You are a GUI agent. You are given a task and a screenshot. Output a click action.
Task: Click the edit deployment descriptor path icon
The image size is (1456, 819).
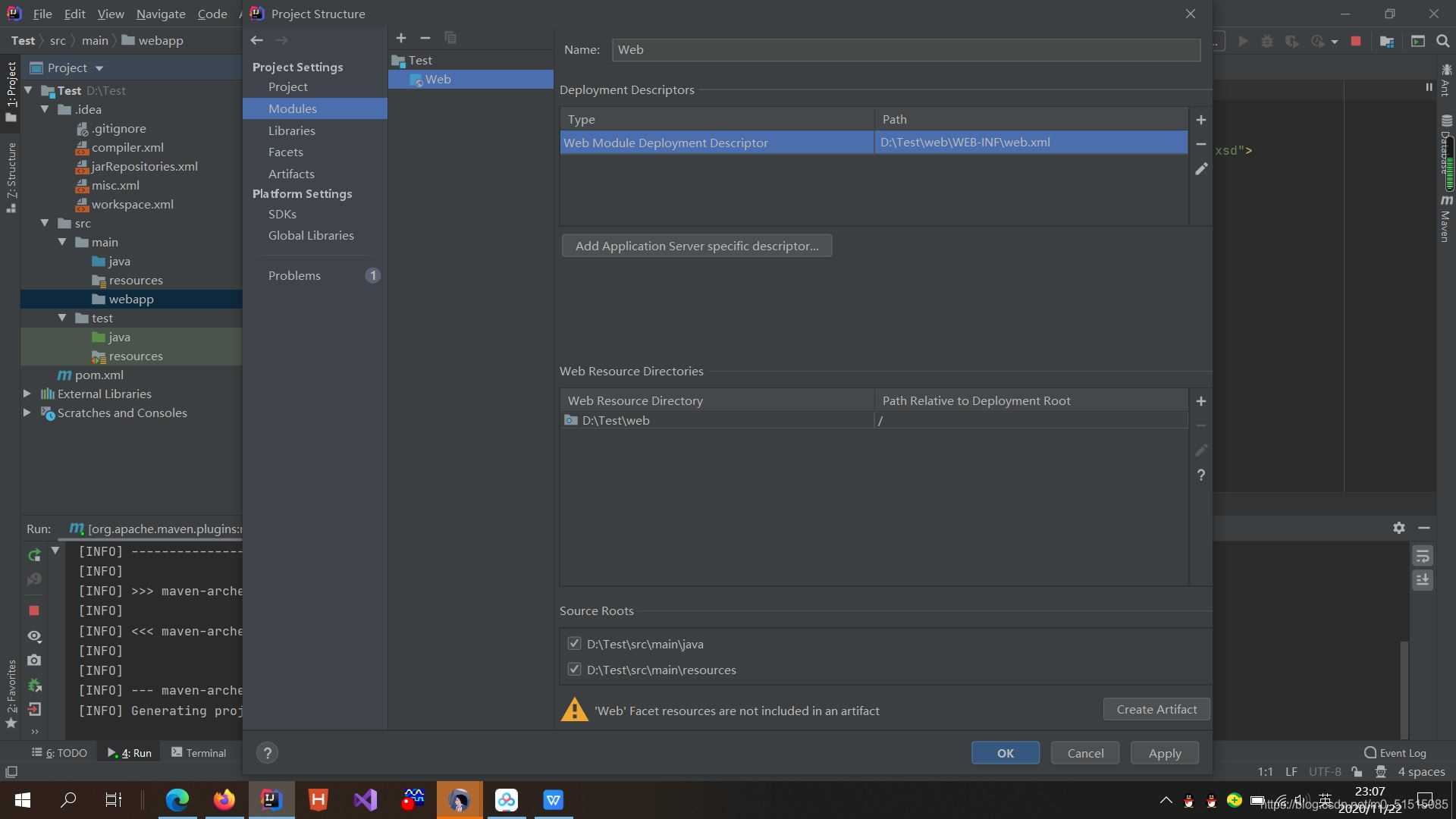[1200, 167]
